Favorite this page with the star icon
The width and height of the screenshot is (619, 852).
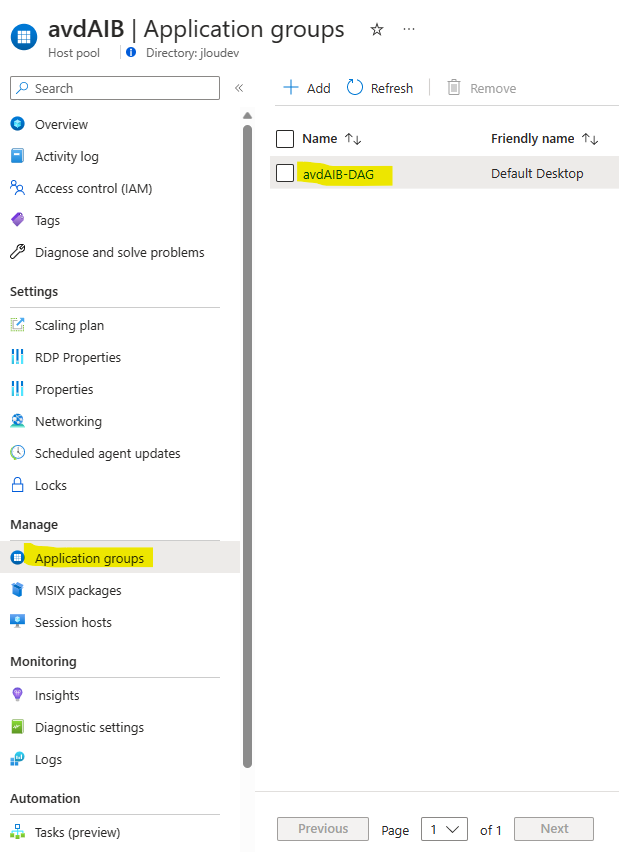tap(377, 29)
